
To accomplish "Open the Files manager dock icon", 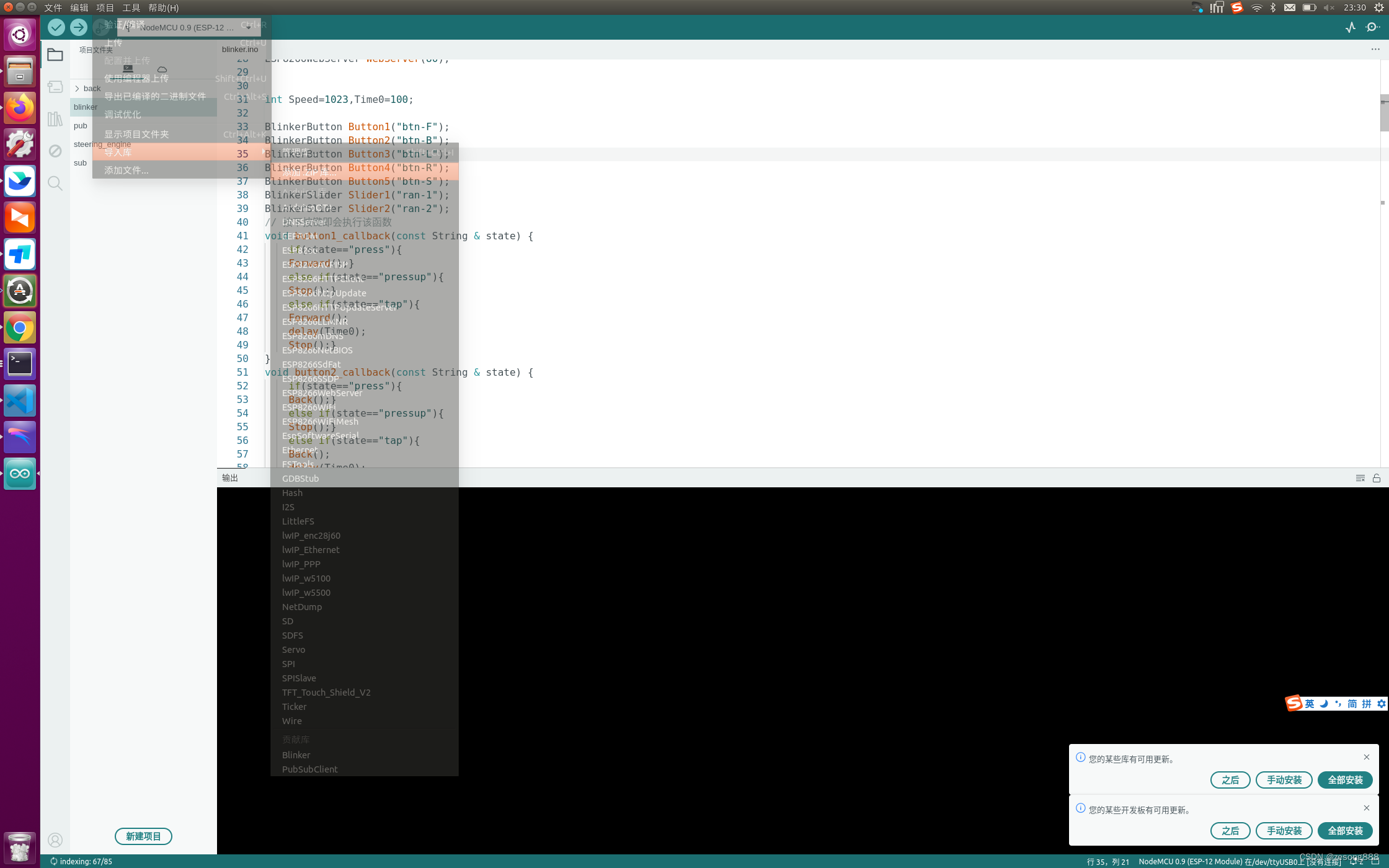I will [x=20, y=71].
